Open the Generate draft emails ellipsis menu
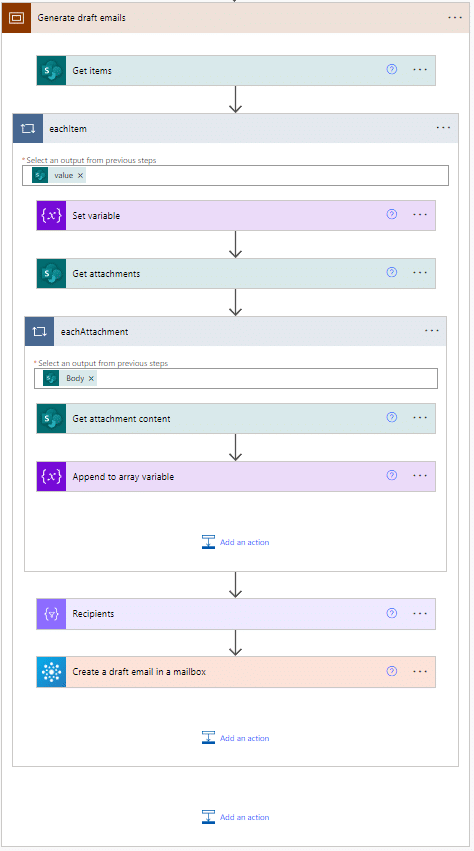 pos(455,18)
